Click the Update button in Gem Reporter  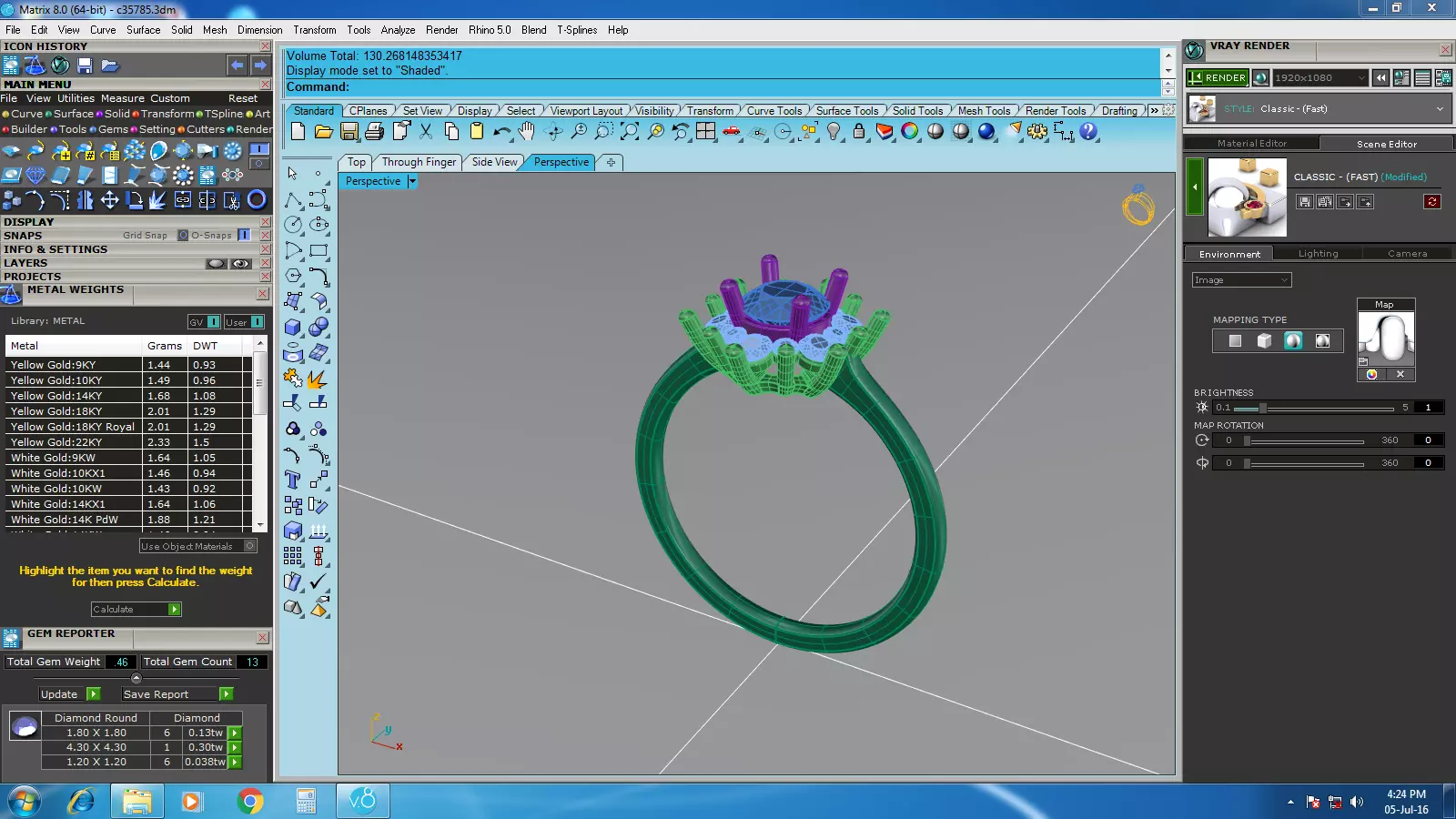[69, 694]
